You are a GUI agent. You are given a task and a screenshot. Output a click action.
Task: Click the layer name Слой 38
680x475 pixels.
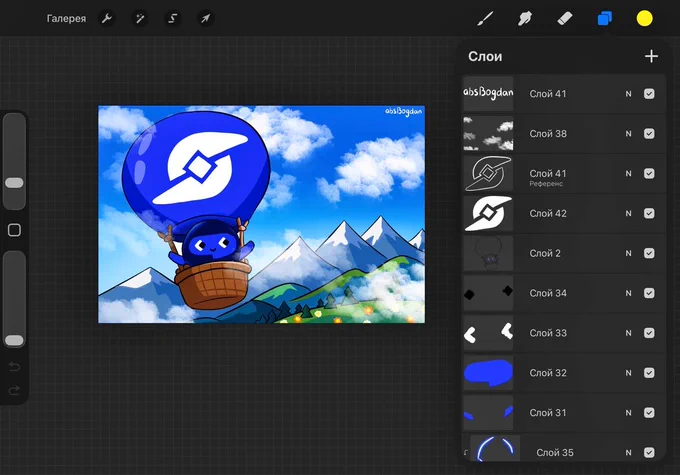(x=548, y=134)
